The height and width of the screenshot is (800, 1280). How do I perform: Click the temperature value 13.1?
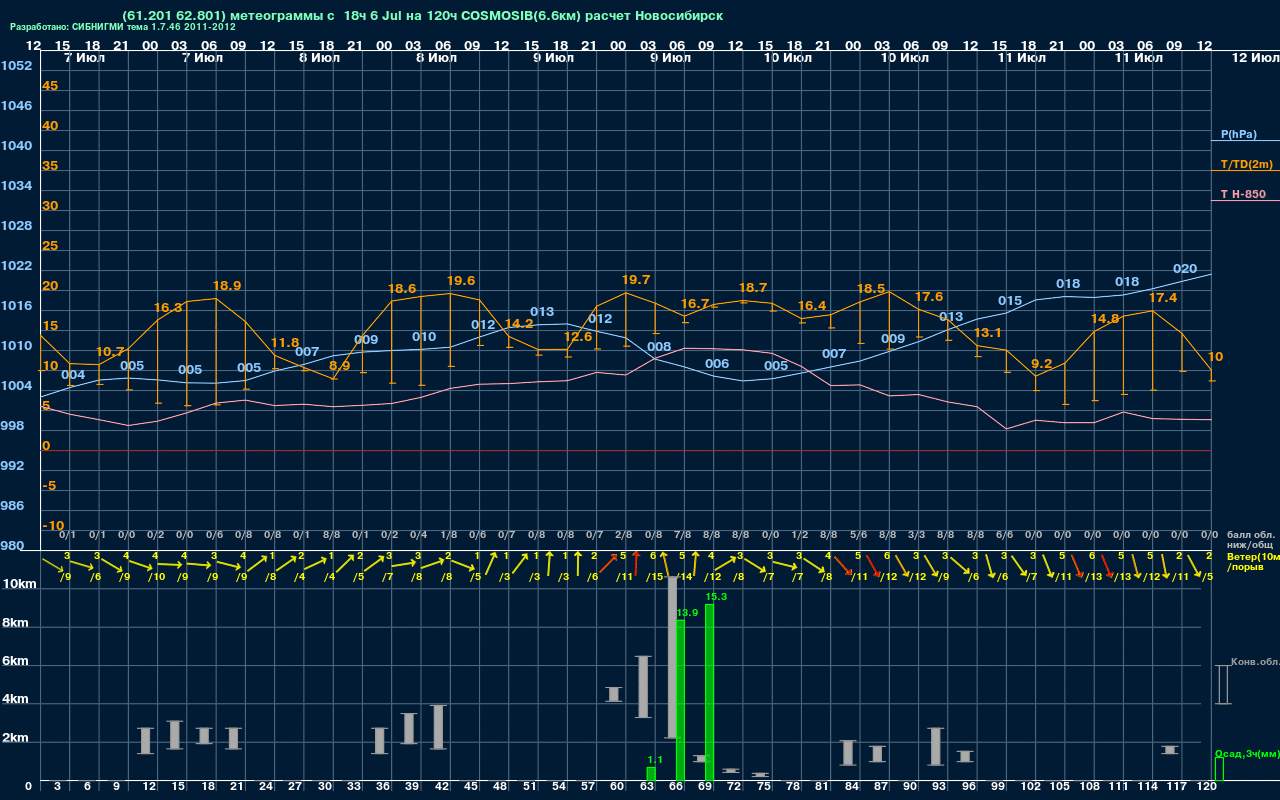pos(988,333)
